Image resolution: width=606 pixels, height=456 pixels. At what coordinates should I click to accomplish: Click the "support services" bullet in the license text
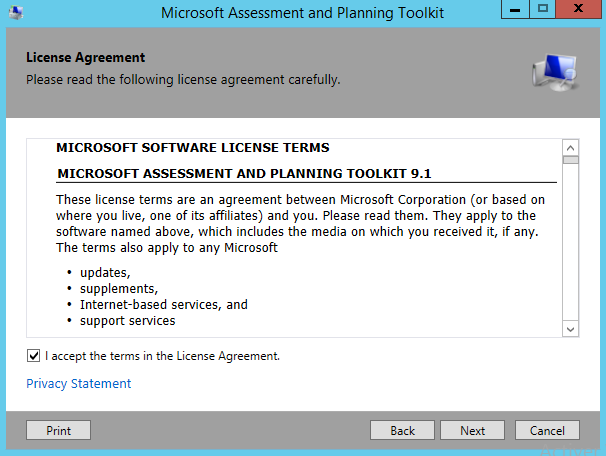[127, 321]
